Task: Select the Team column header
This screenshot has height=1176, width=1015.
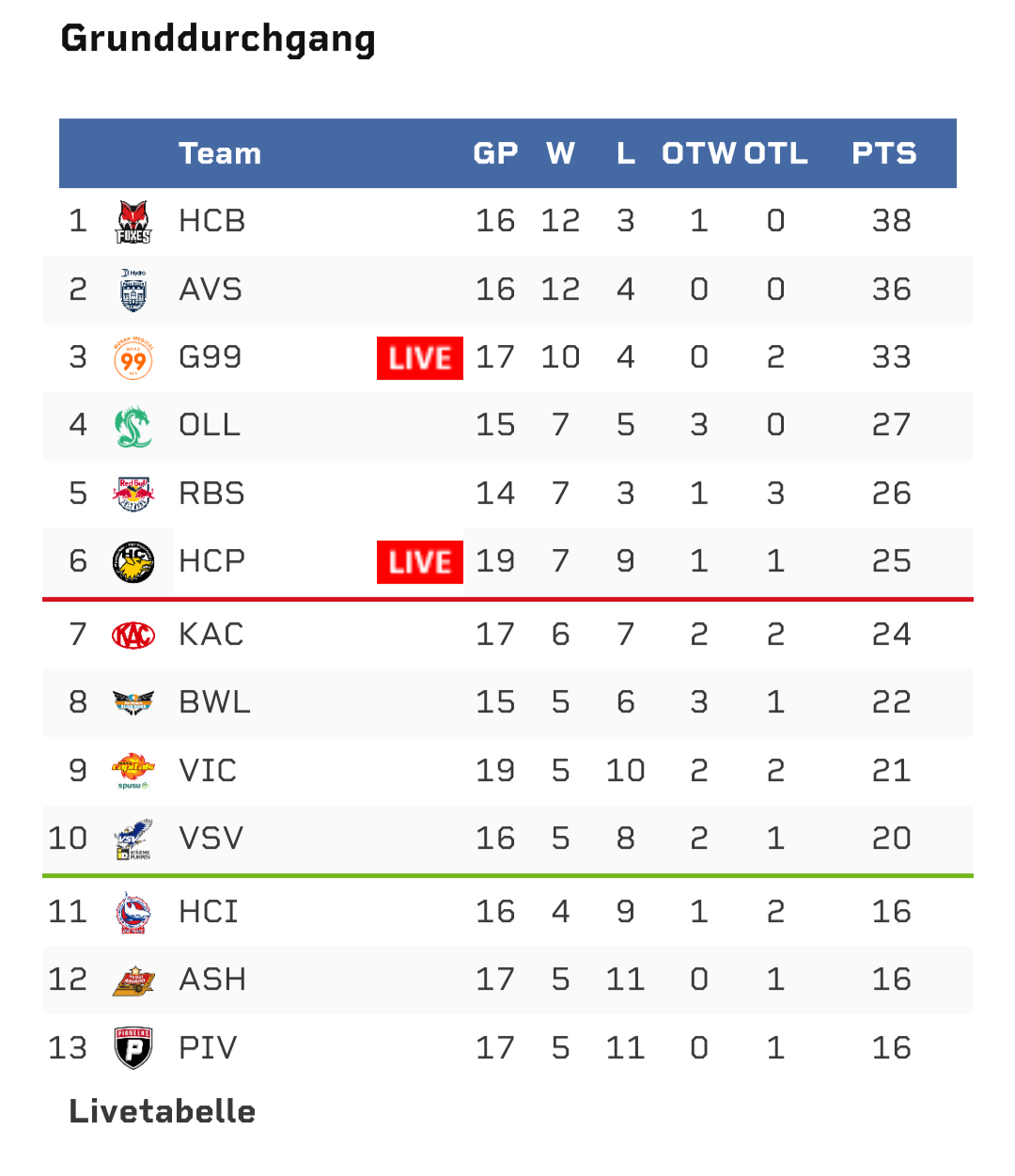Action: (220, 153)
